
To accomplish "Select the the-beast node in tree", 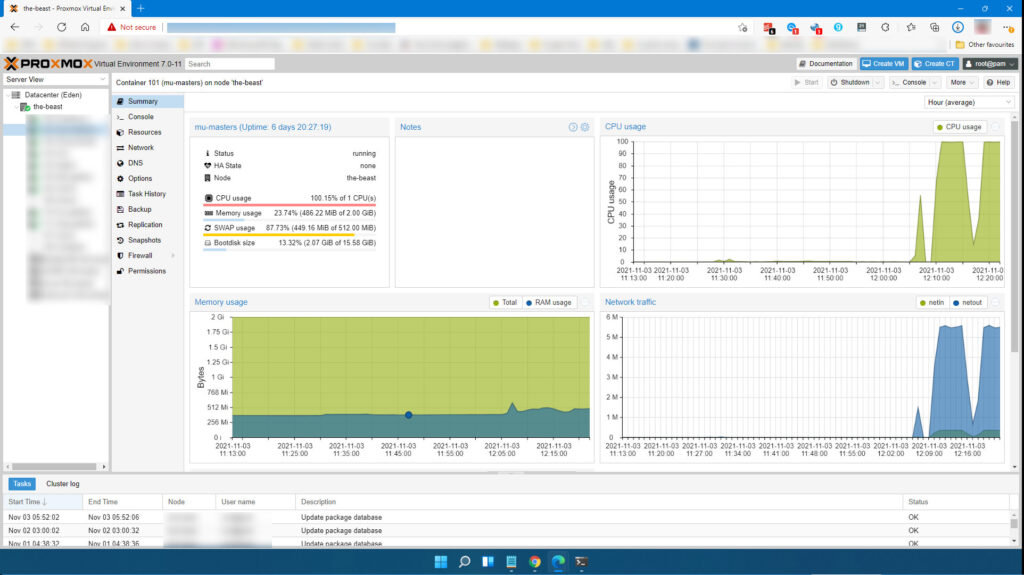I will click(x=48, y=107).
